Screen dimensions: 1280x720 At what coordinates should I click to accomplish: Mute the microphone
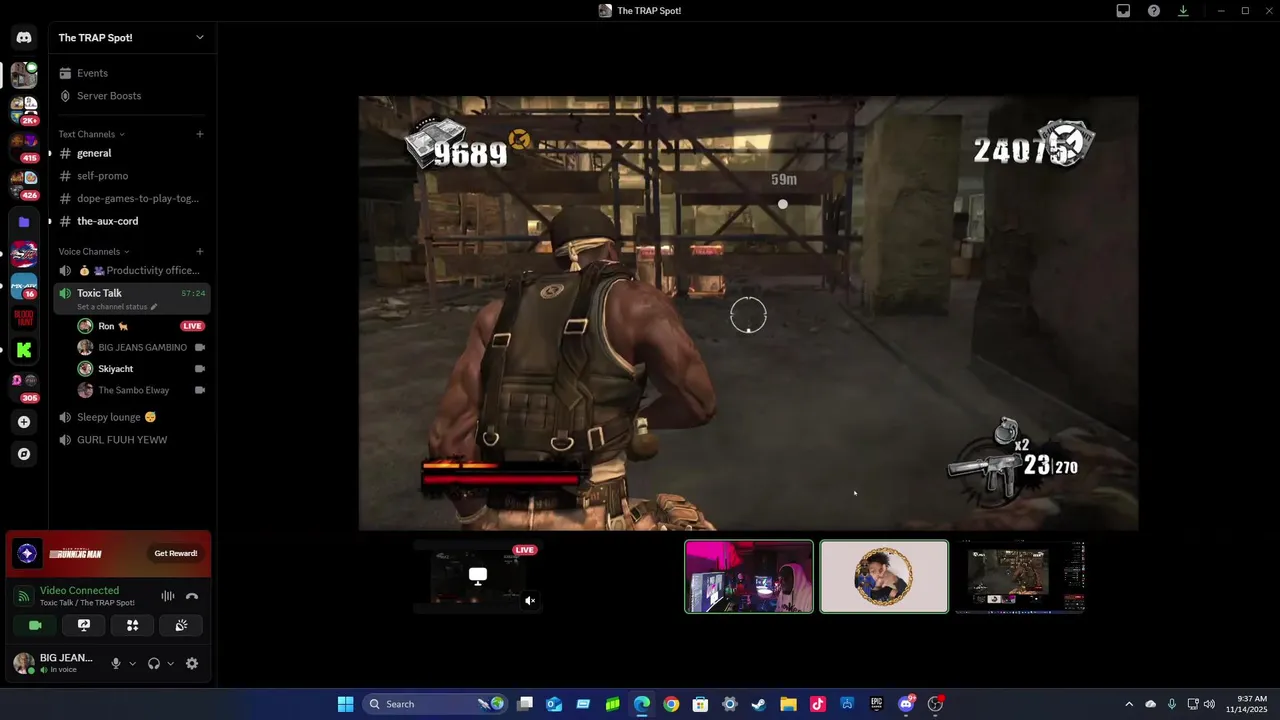point(116,663)
